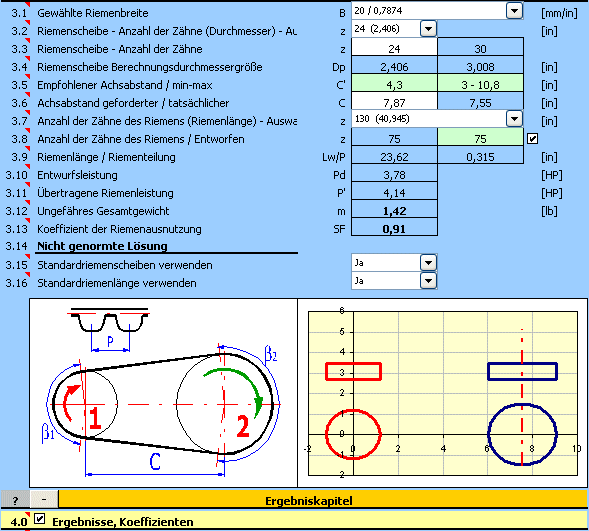589x531 pixels.
Task: Select the Achsabstand input 7,87
Action: click(x=394, y=103)
